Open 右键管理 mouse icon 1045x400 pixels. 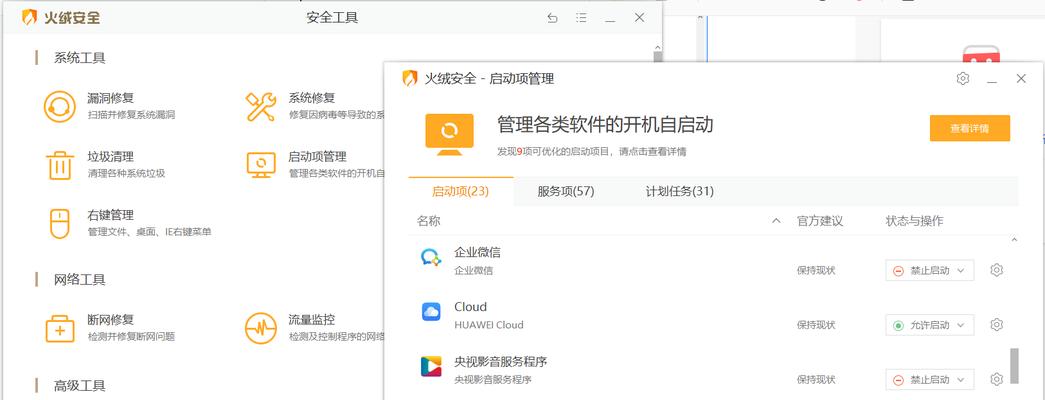60,223
